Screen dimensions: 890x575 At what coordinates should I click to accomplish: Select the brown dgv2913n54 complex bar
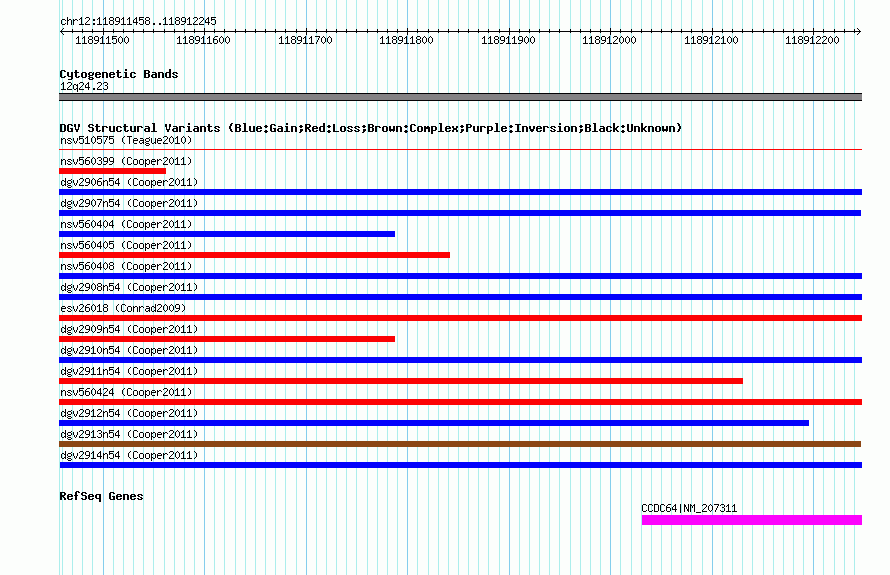(x=460, y=444)
